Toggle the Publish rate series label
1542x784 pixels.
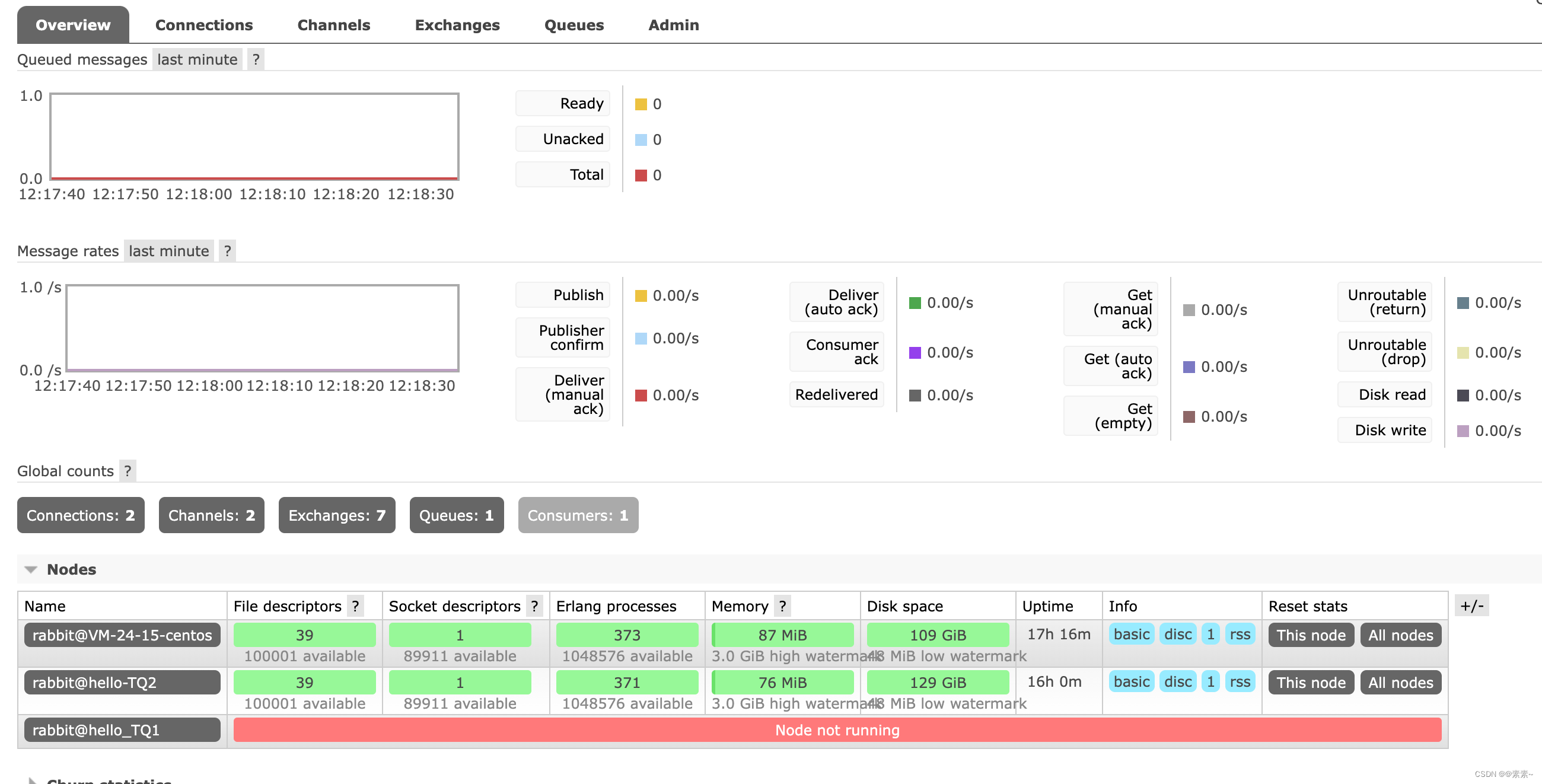(578, 295)
